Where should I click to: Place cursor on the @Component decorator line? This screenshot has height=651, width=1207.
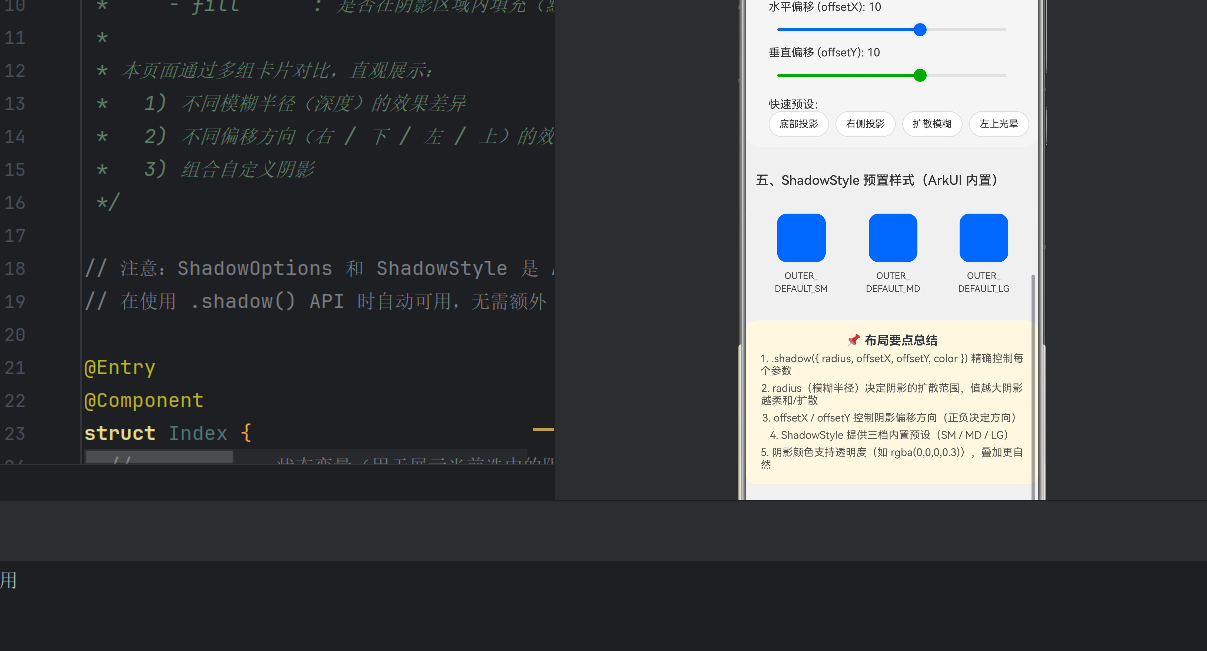tap(144, 400)
